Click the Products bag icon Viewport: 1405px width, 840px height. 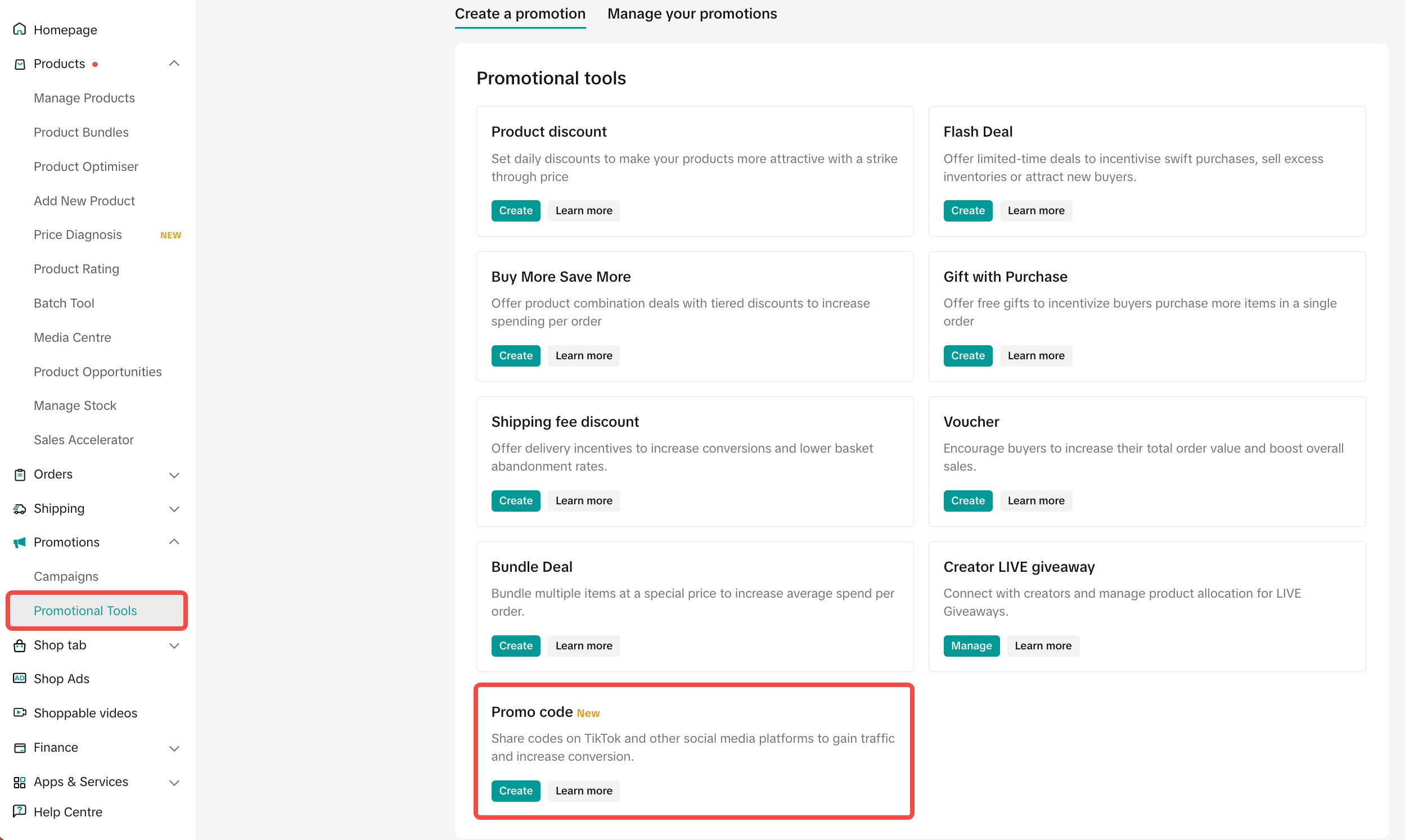(x=20, y=64)
